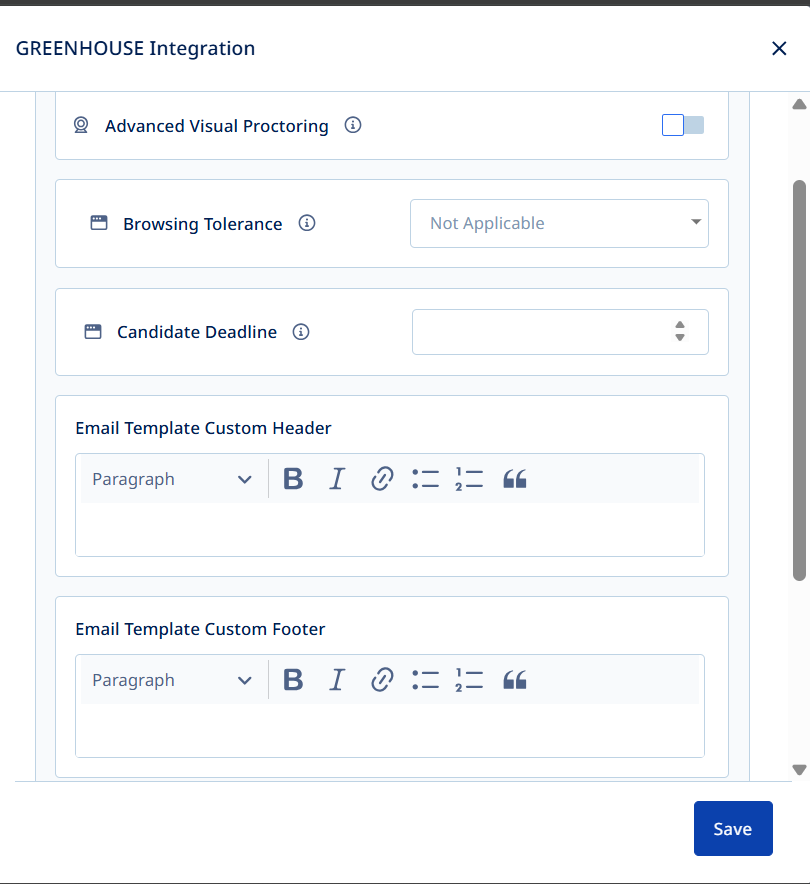Click the 'Email Template Custom Footer' label

click(200, 629)
